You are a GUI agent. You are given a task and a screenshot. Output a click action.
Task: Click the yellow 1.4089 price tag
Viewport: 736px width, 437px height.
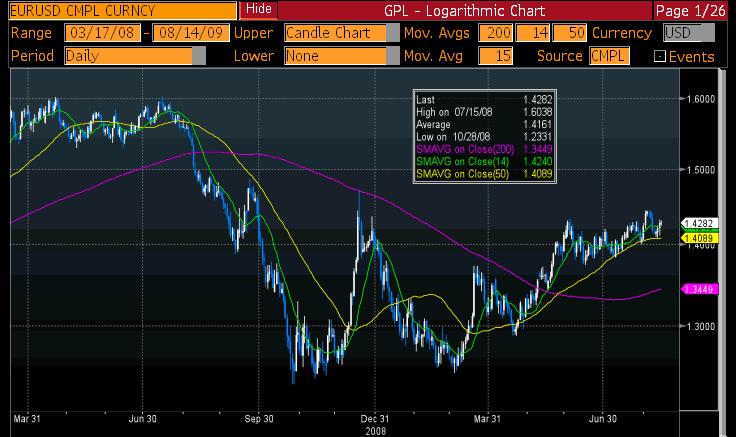coord(700,239)
